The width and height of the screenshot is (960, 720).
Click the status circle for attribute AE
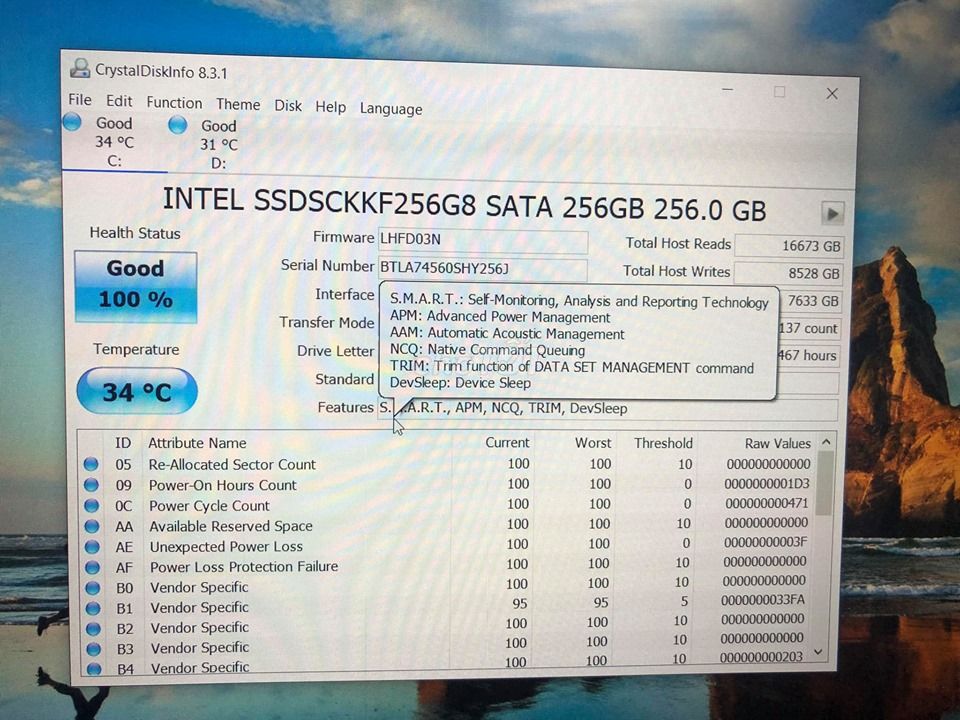pos(92,547)
